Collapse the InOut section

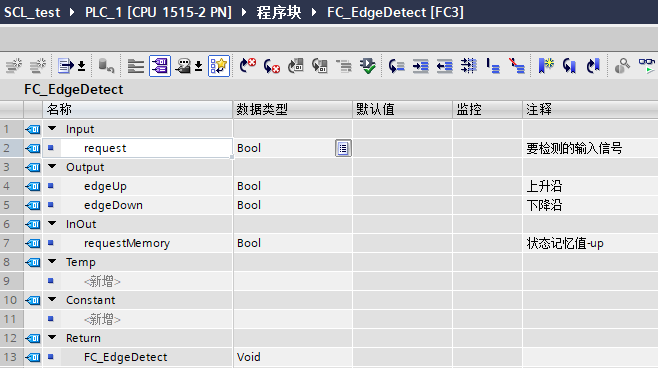[52, 224]
